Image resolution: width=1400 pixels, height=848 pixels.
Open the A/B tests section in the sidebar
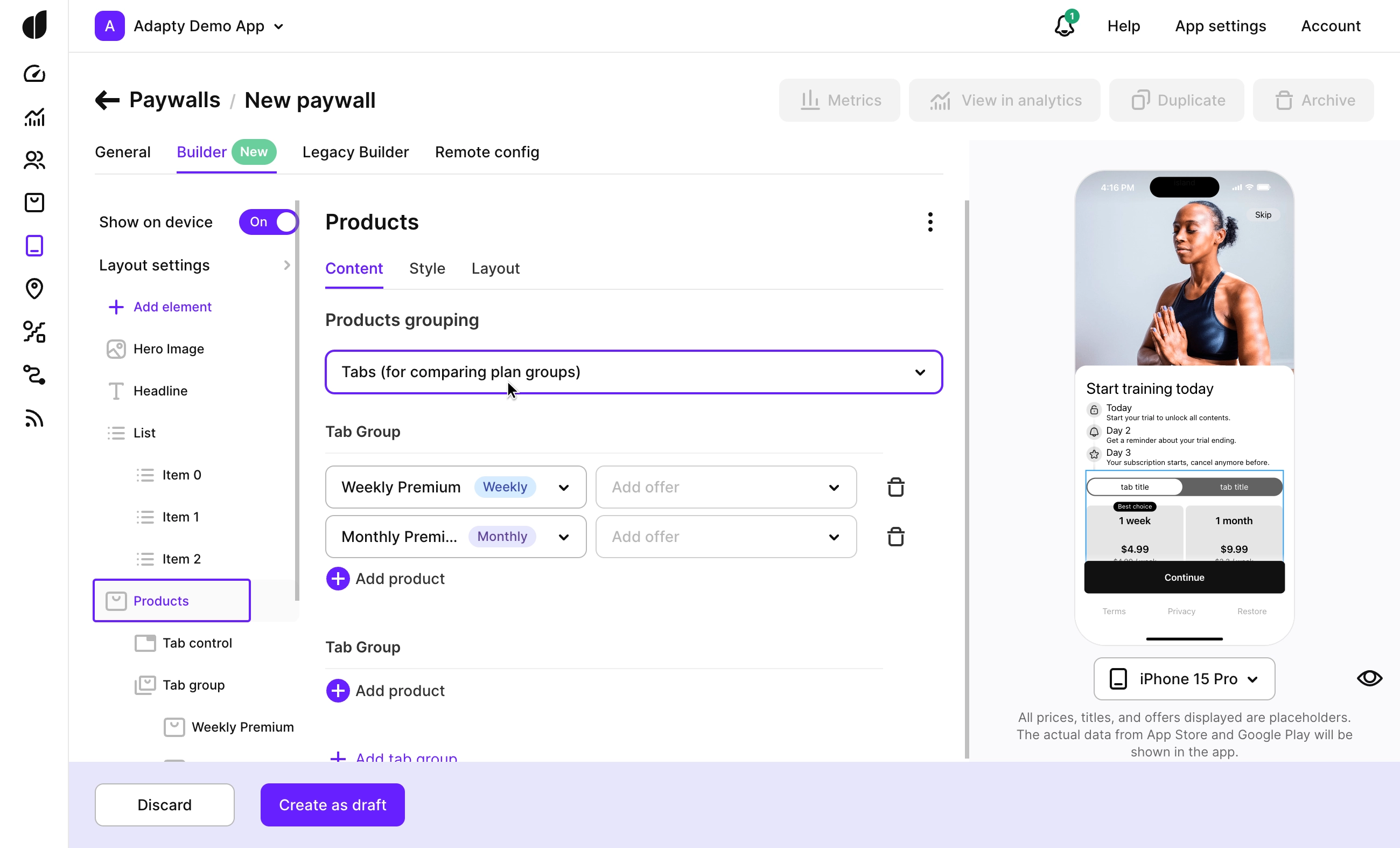(34, 332)
